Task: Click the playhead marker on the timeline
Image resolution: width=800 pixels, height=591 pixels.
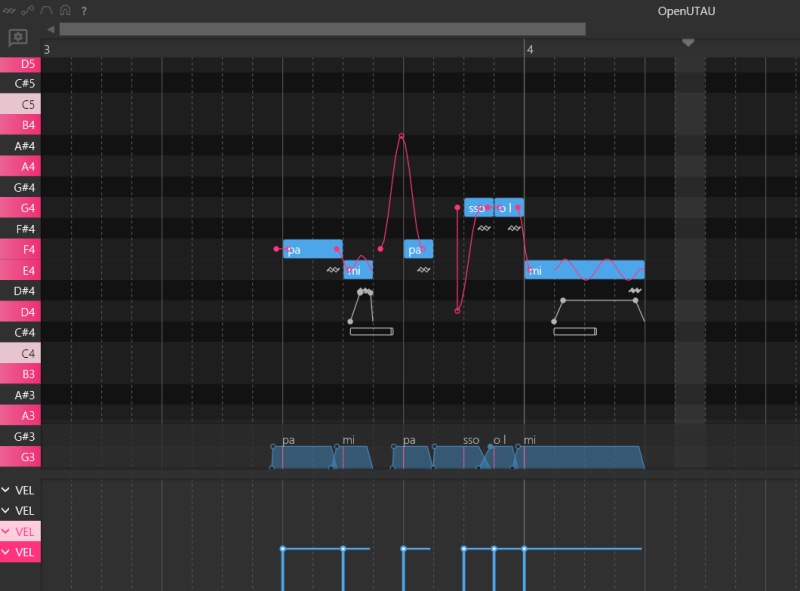Action: click(x=688, y=43)
